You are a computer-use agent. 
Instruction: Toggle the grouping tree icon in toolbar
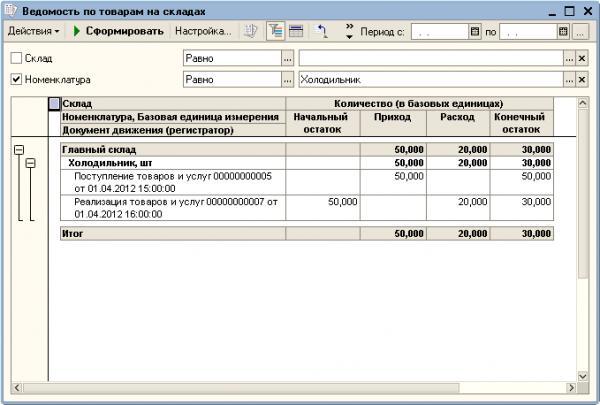(274, 31)
